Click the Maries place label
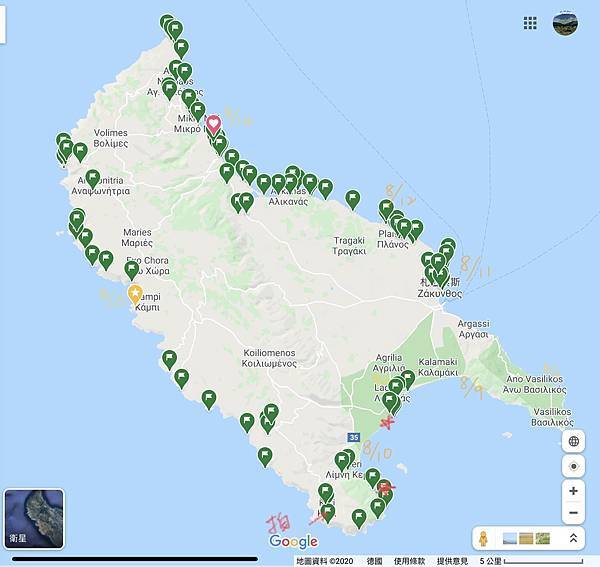 (x=137, y=237)
